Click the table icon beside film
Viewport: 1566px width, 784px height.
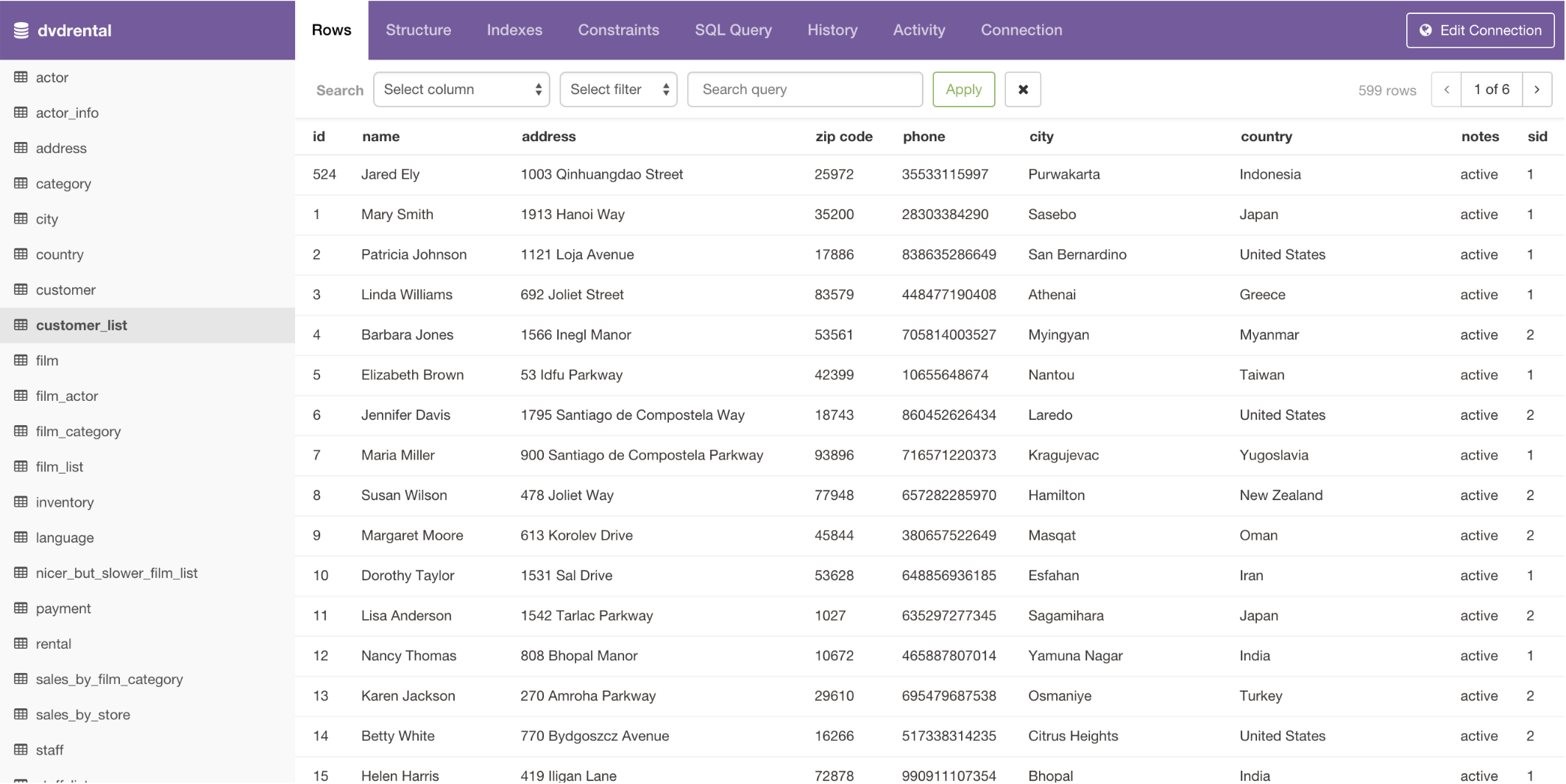pyautogui.click(x=21, y=360)
